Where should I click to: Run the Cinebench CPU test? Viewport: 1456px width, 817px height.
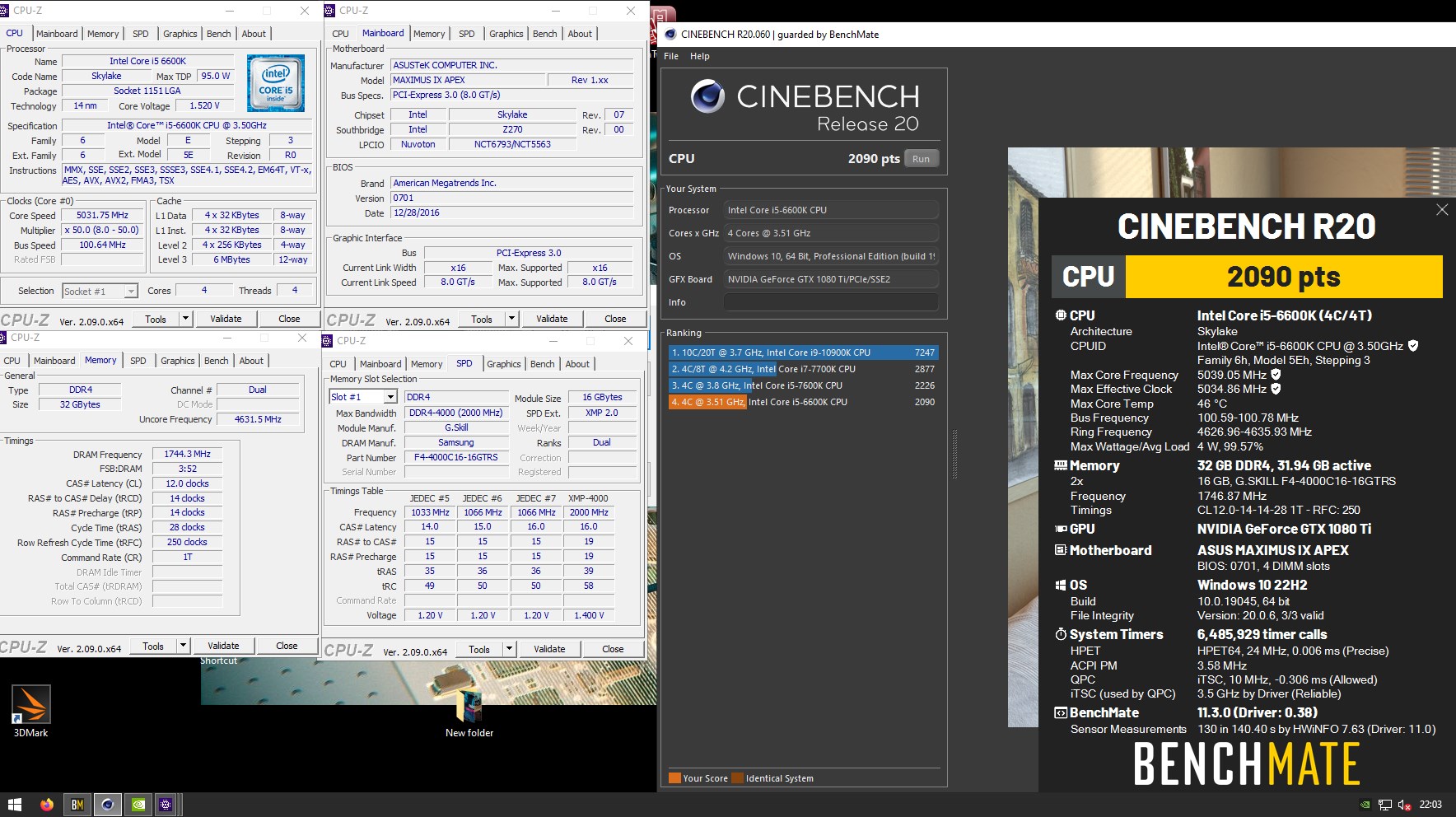point(921,159)
